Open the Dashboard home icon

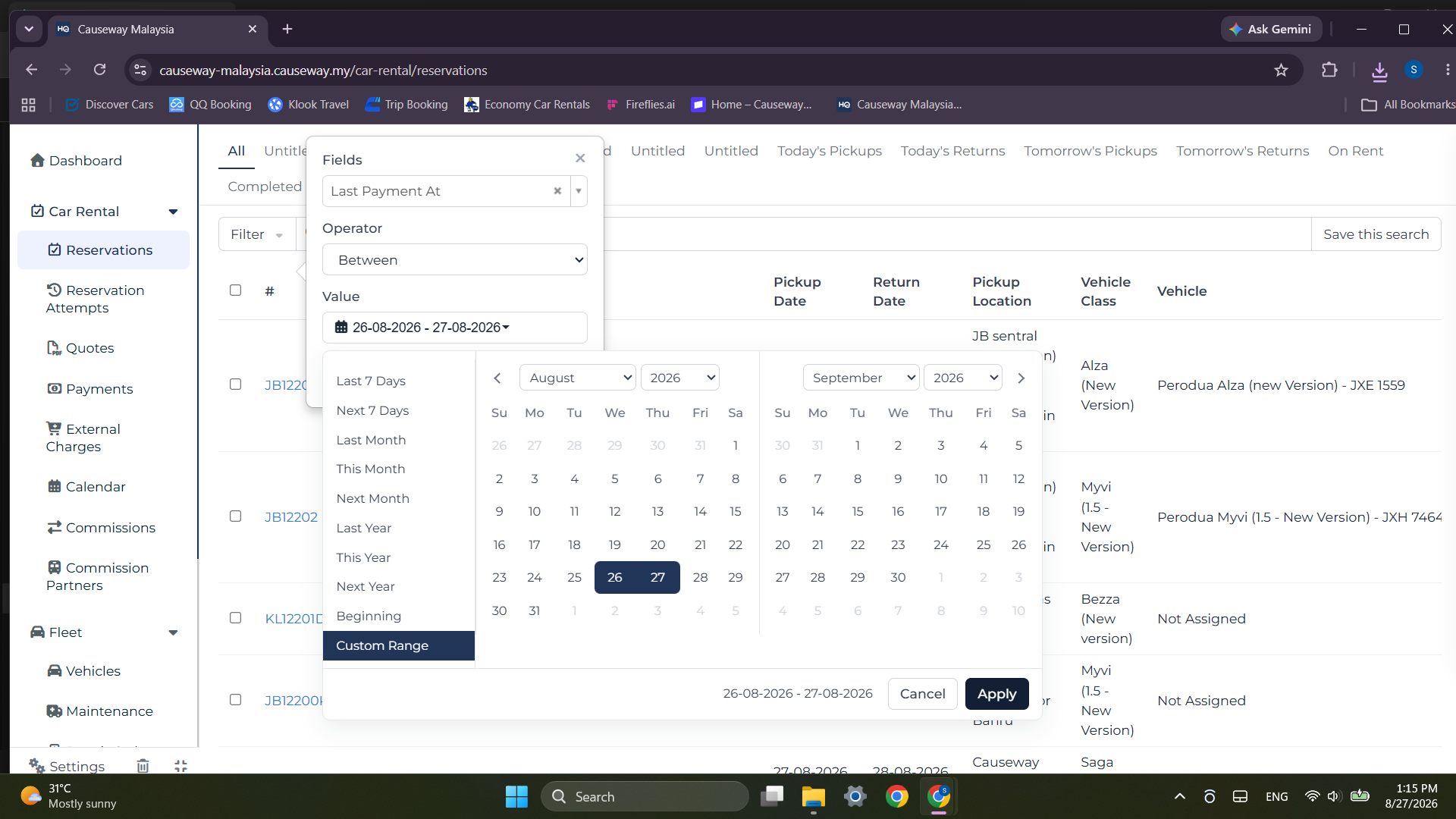point(37,160)
